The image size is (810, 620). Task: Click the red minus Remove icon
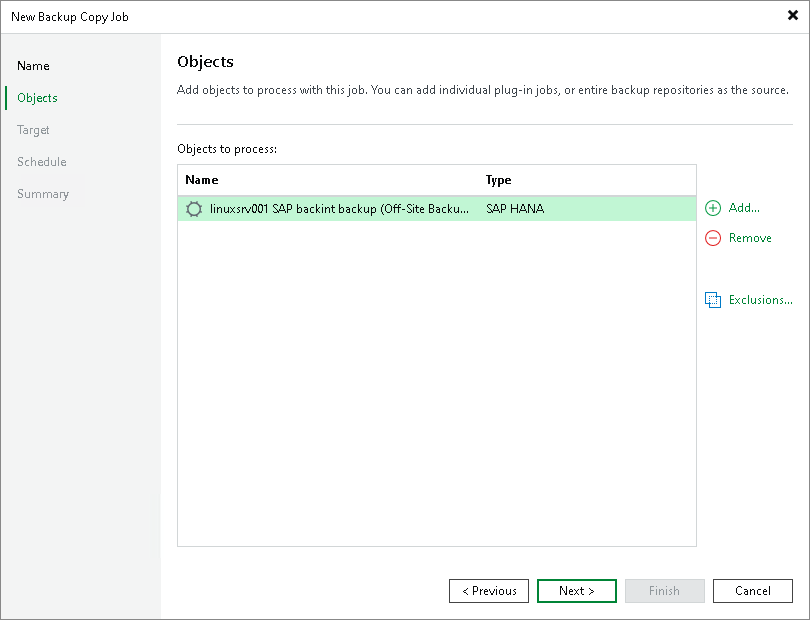pos(712,238)
